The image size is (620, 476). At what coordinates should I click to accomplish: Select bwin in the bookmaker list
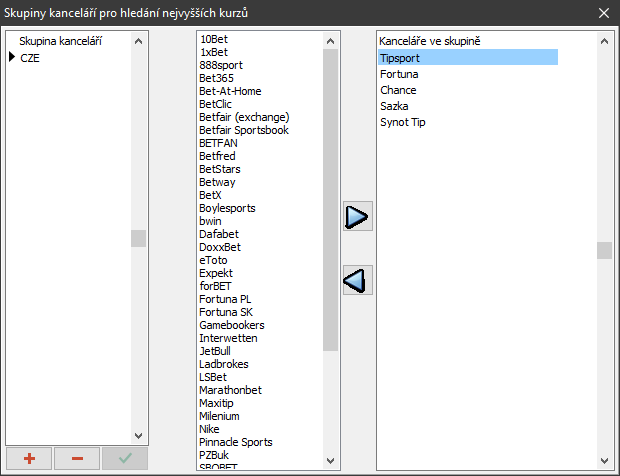210,221
